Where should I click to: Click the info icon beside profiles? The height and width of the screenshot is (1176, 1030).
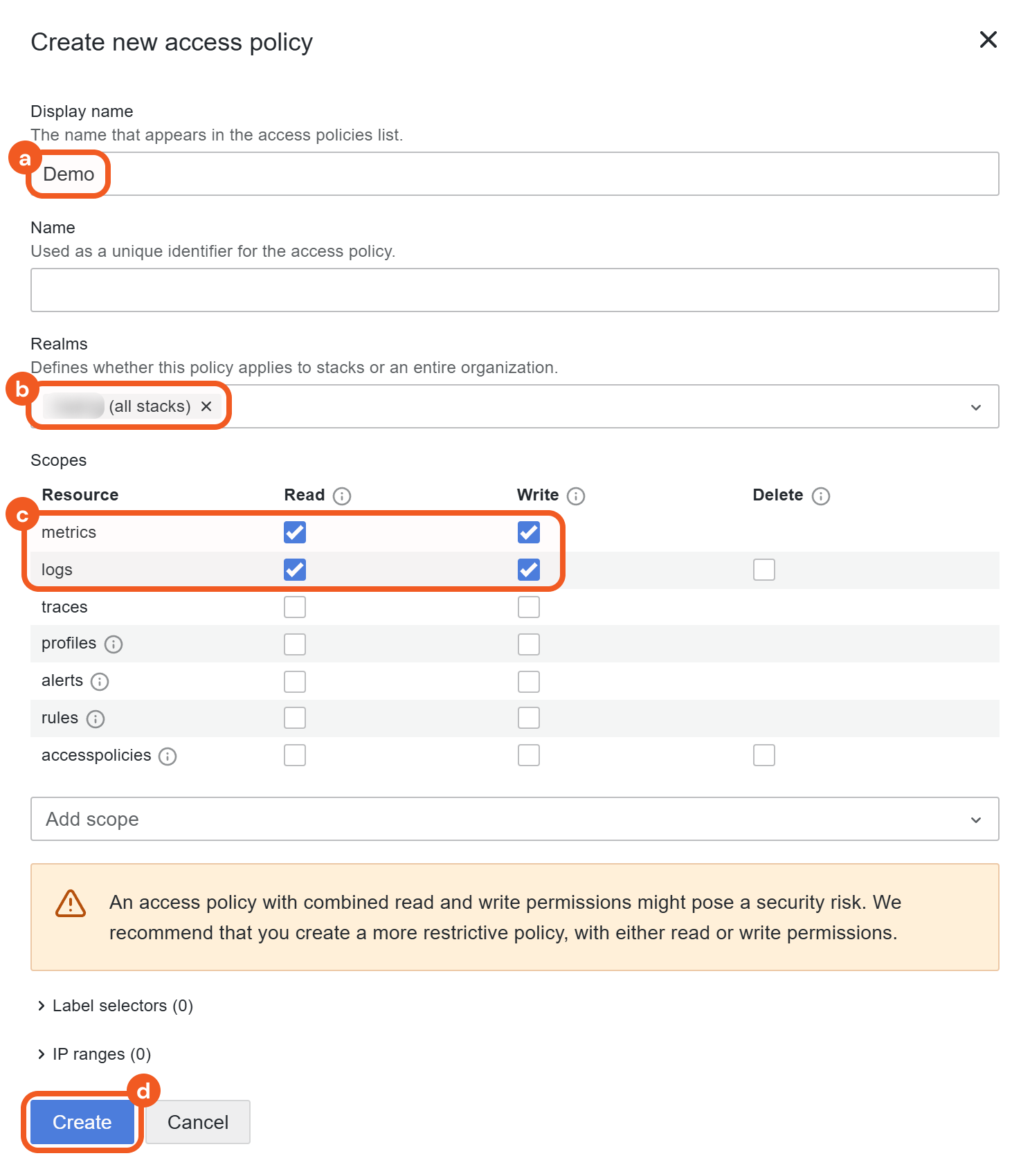(x=114, y=644)
